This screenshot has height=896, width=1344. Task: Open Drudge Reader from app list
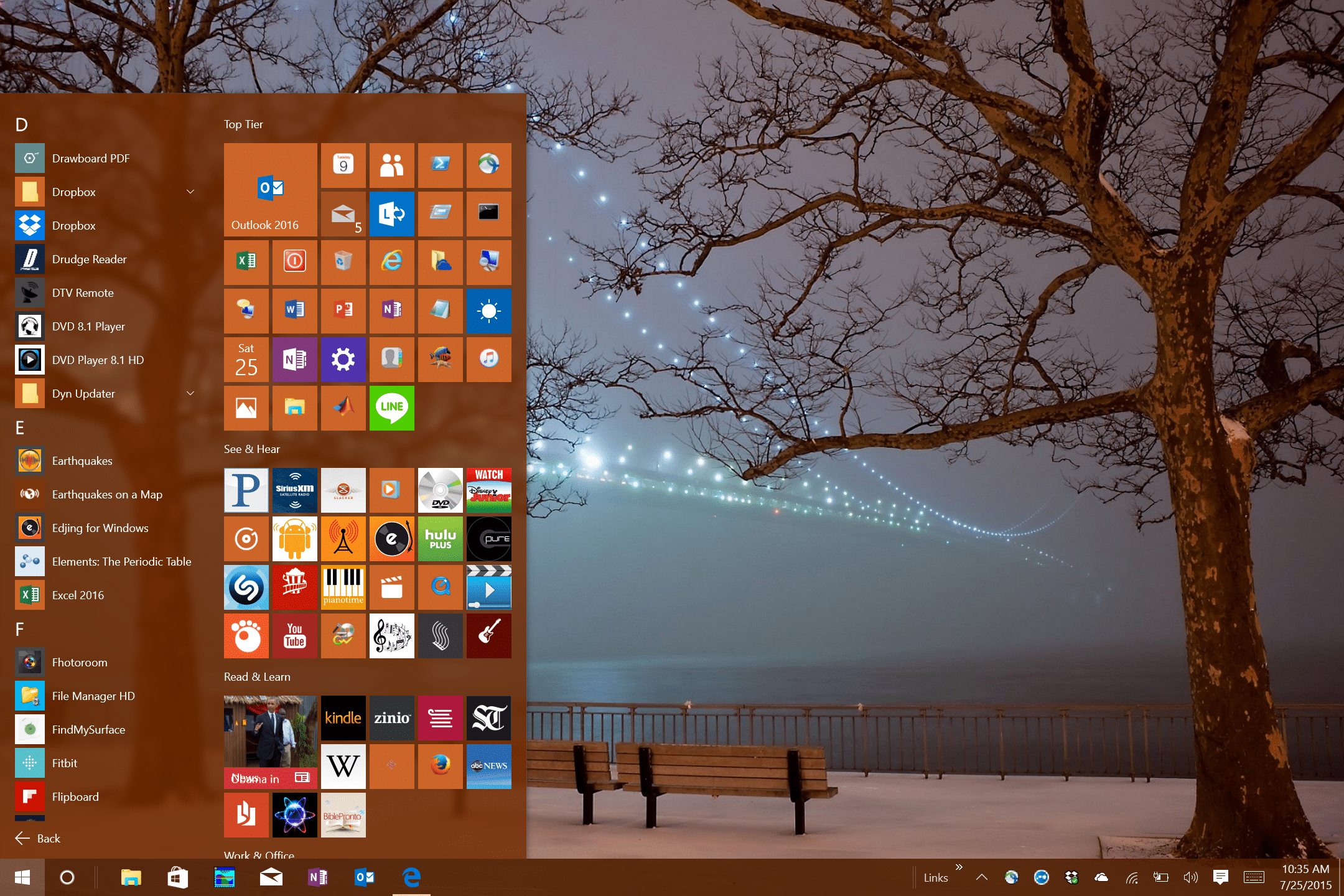coord(106,259)
